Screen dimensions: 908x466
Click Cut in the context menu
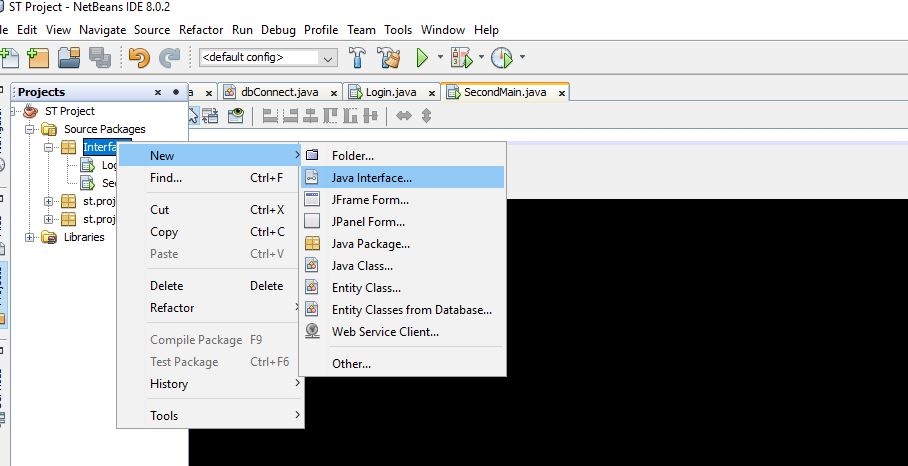coord(211,210)
